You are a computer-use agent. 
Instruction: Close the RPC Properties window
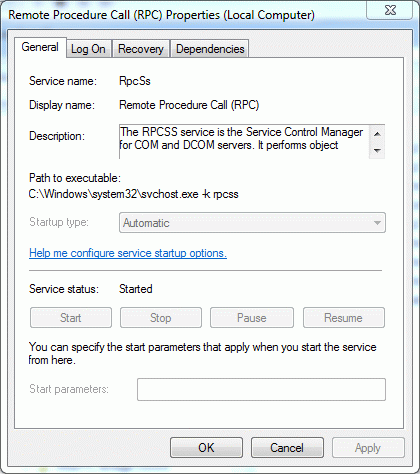pos(390,10)
